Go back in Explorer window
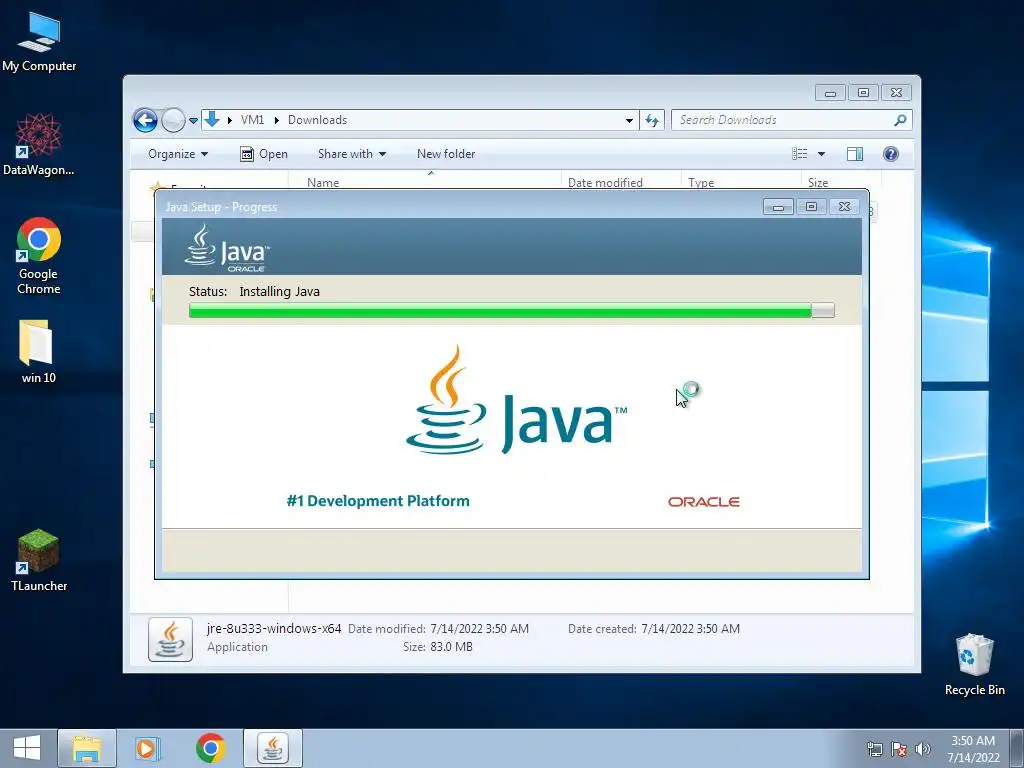Screen dimensions: 1024x768 [145, 120]
